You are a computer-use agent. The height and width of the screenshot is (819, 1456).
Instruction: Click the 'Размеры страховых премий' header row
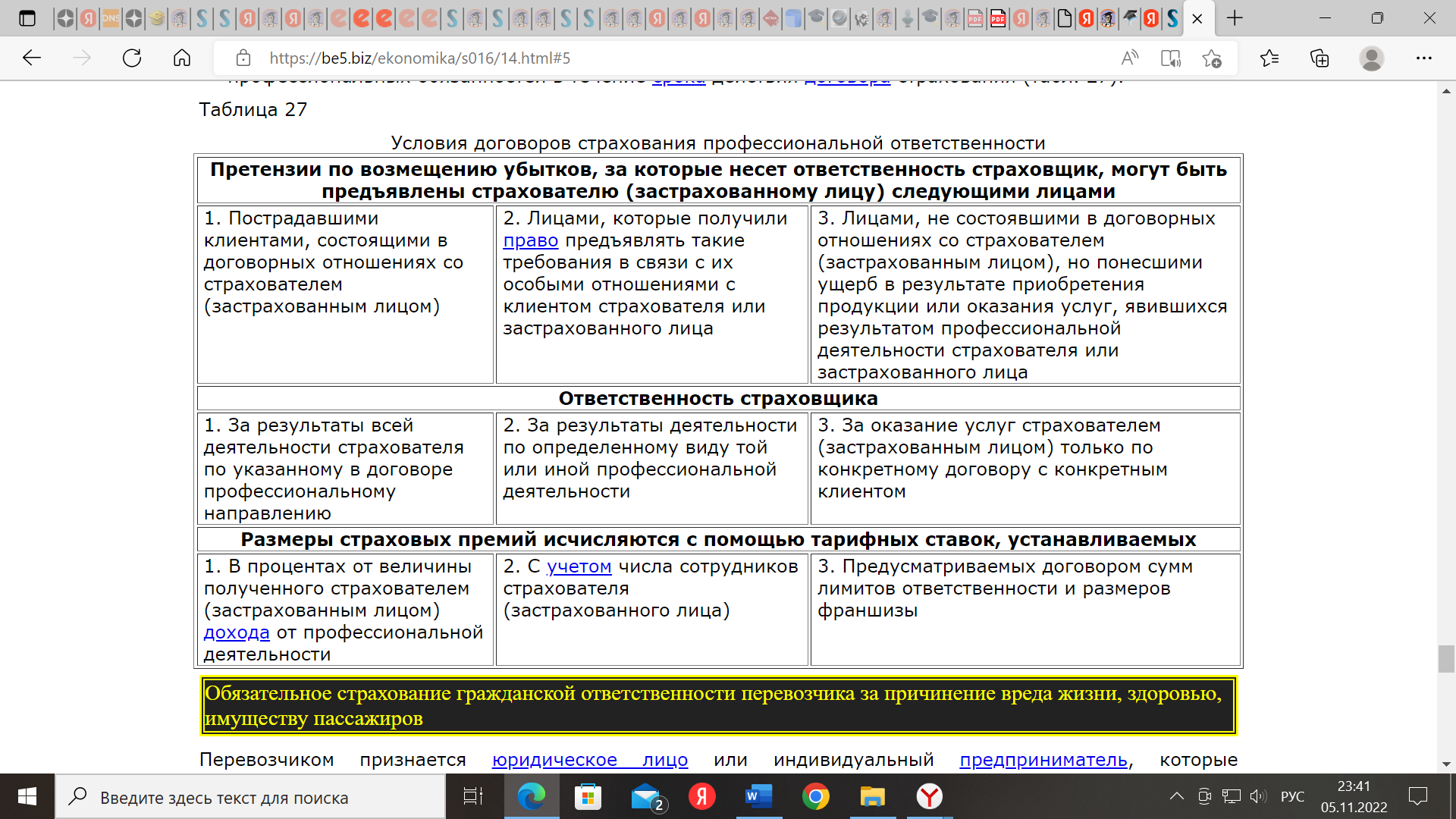coord(718,540)
